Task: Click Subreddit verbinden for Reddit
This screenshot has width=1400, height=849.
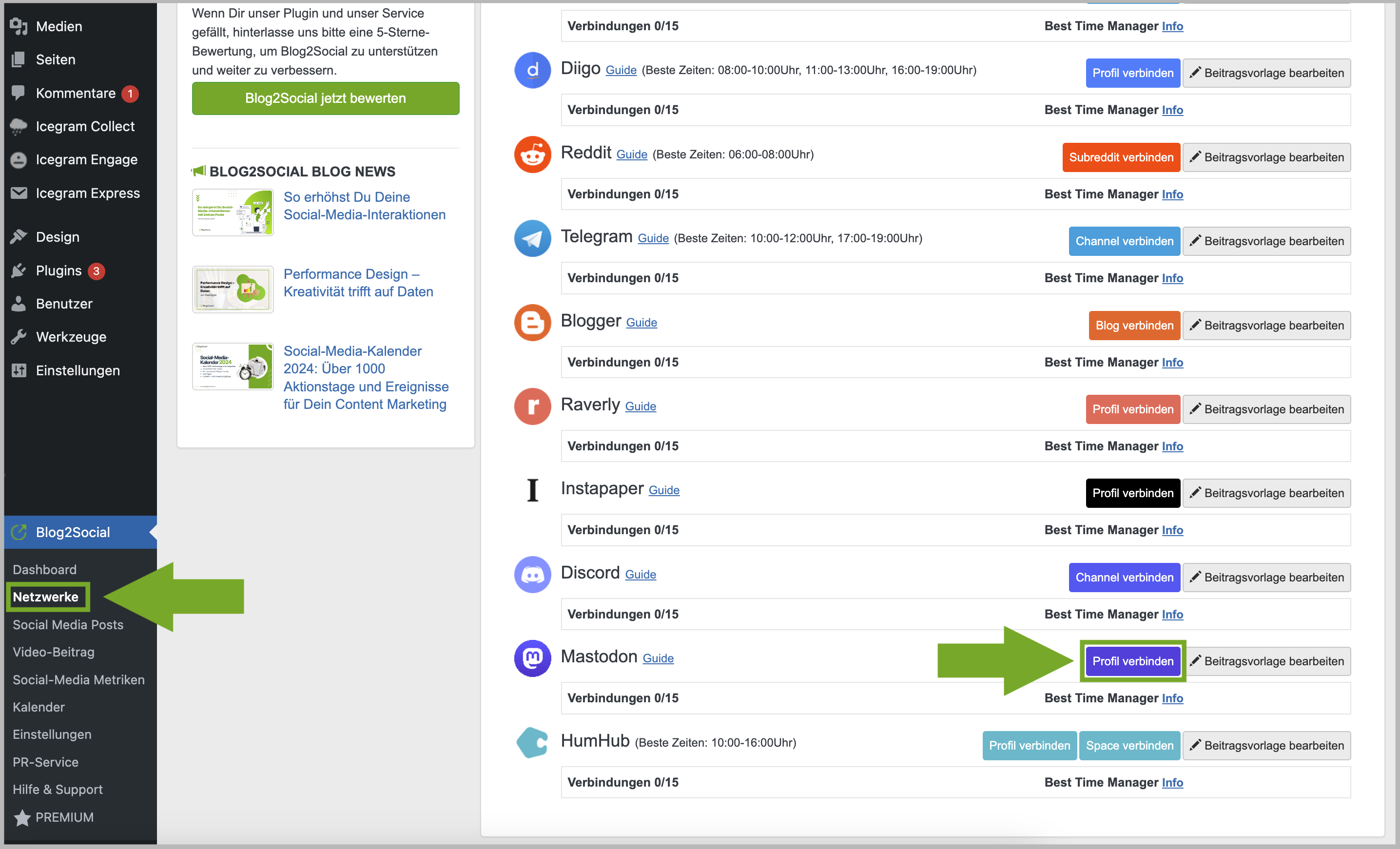Action: 1121,157
